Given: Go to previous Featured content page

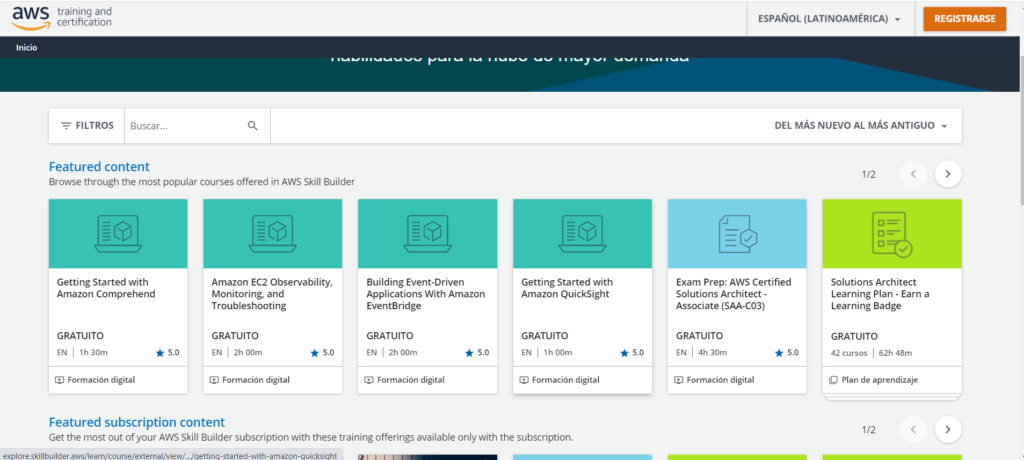Looking at the screenshot, I should coord(912,174).
